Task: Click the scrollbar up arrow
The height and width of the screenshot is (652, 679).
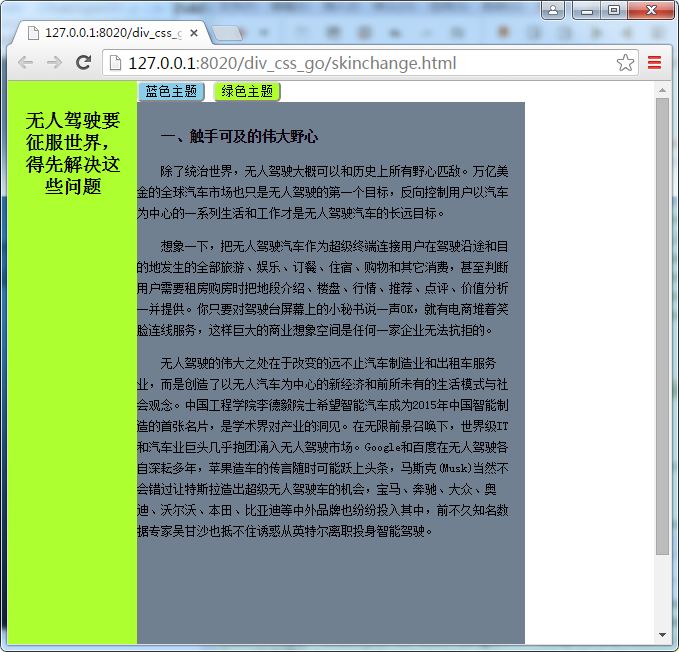Action: coord(663,89)
